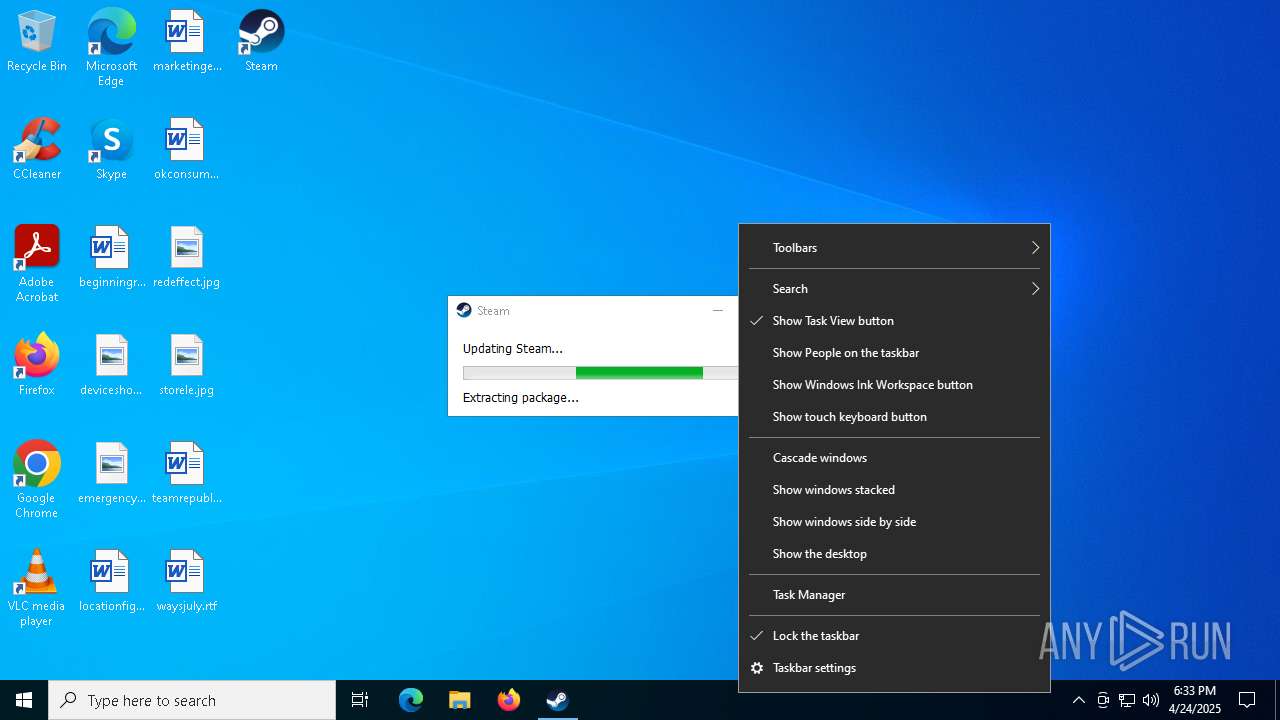This screenshot has width=1280, height=720.
Task: Open Taskbar settings
Action: coord(894,668)
